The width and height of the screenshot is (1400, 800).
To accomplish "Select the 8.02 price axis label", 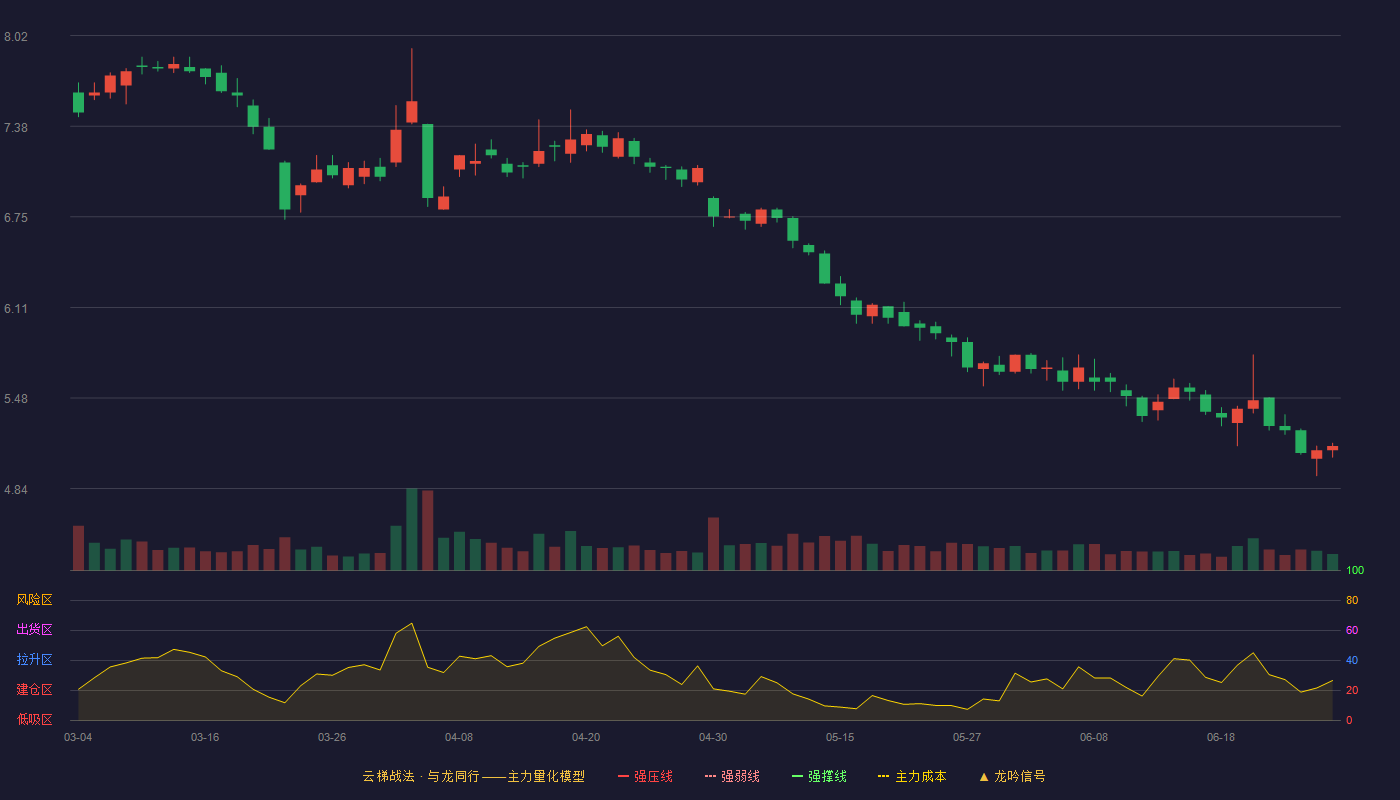I will tap(16, 37).
